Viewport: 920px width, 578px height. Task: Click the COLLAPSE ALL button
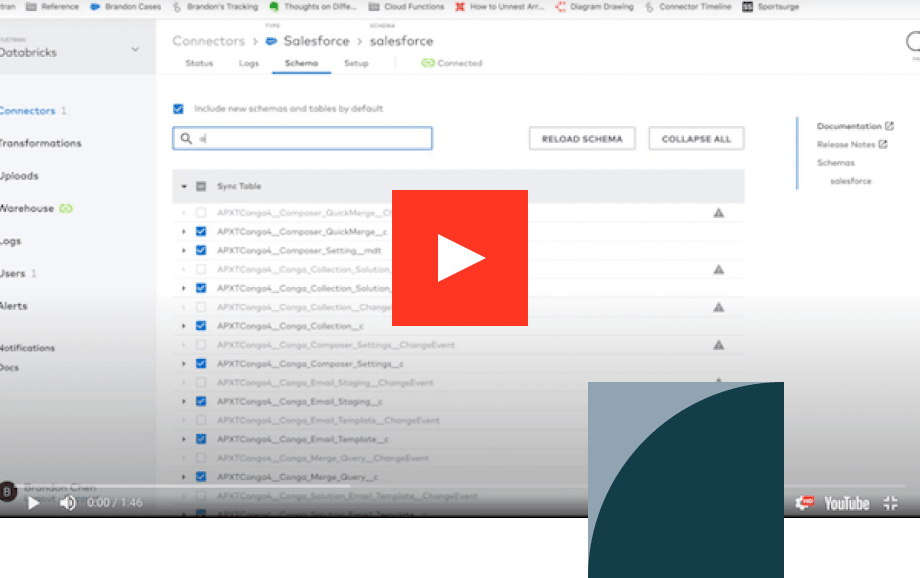coord(696,139)
